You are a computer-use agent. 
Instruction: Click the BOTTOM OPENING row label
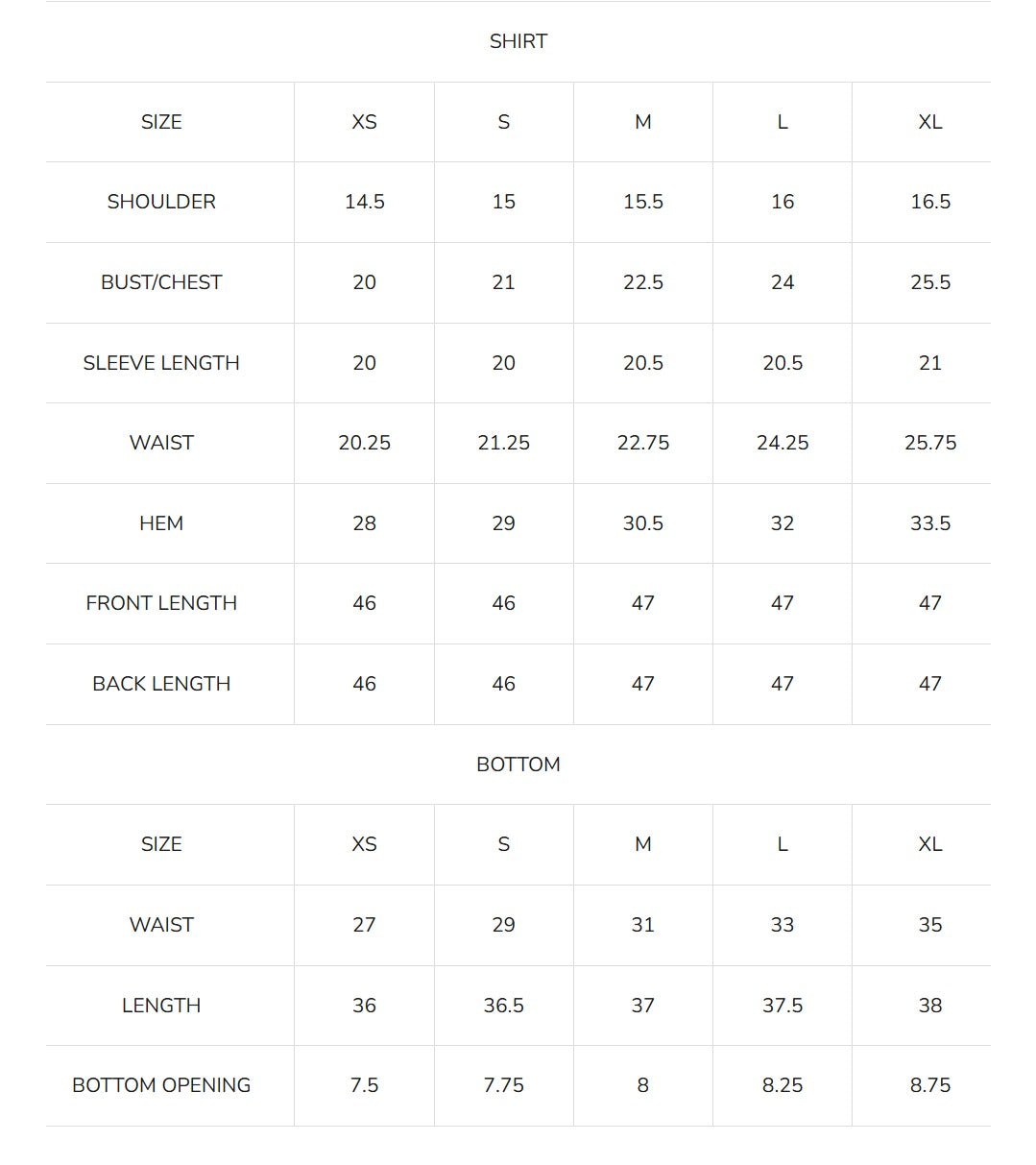tap(161, 1085)
